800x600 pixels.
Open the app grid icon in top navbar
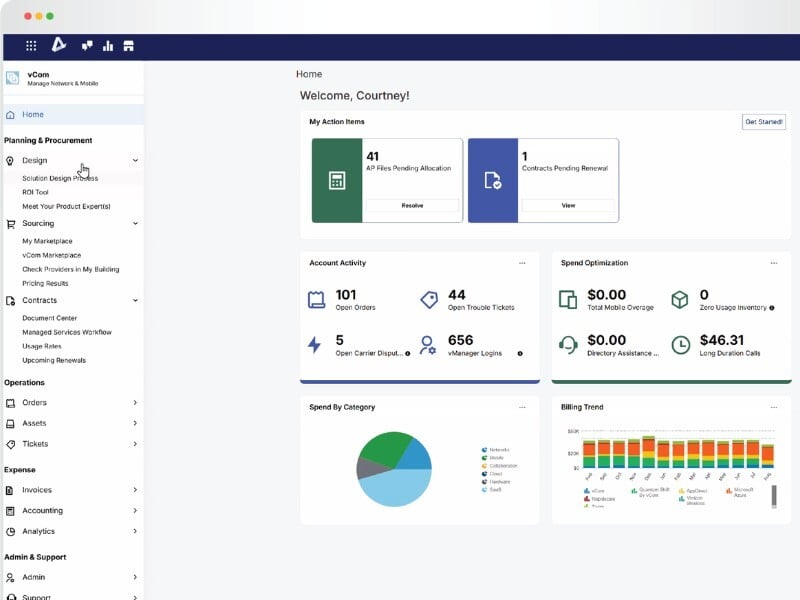[x=30, y=45]
